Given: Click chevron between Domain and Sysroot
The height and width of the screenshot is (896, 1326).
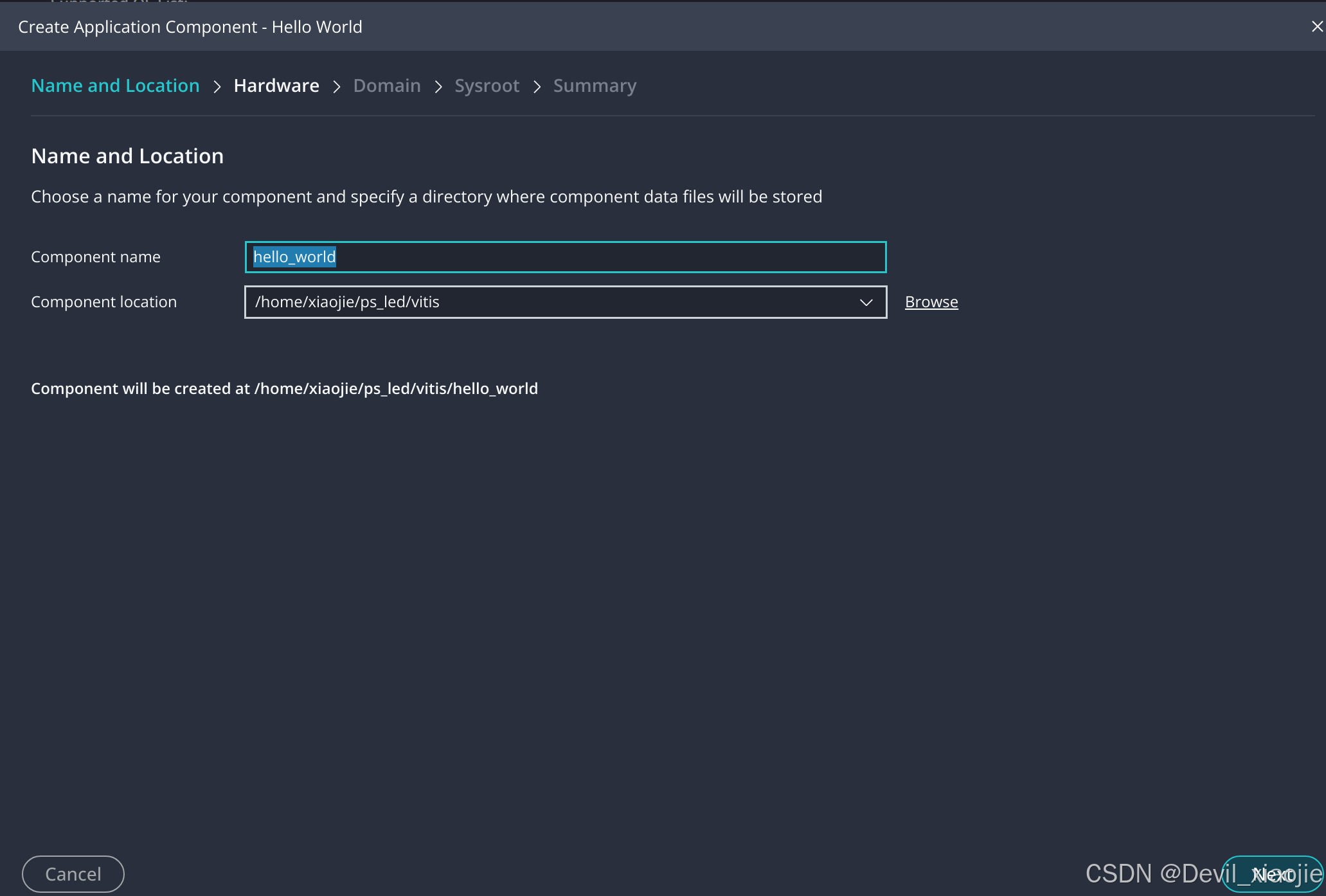Looking at the screenshot, I should click(x=438, y=86).
